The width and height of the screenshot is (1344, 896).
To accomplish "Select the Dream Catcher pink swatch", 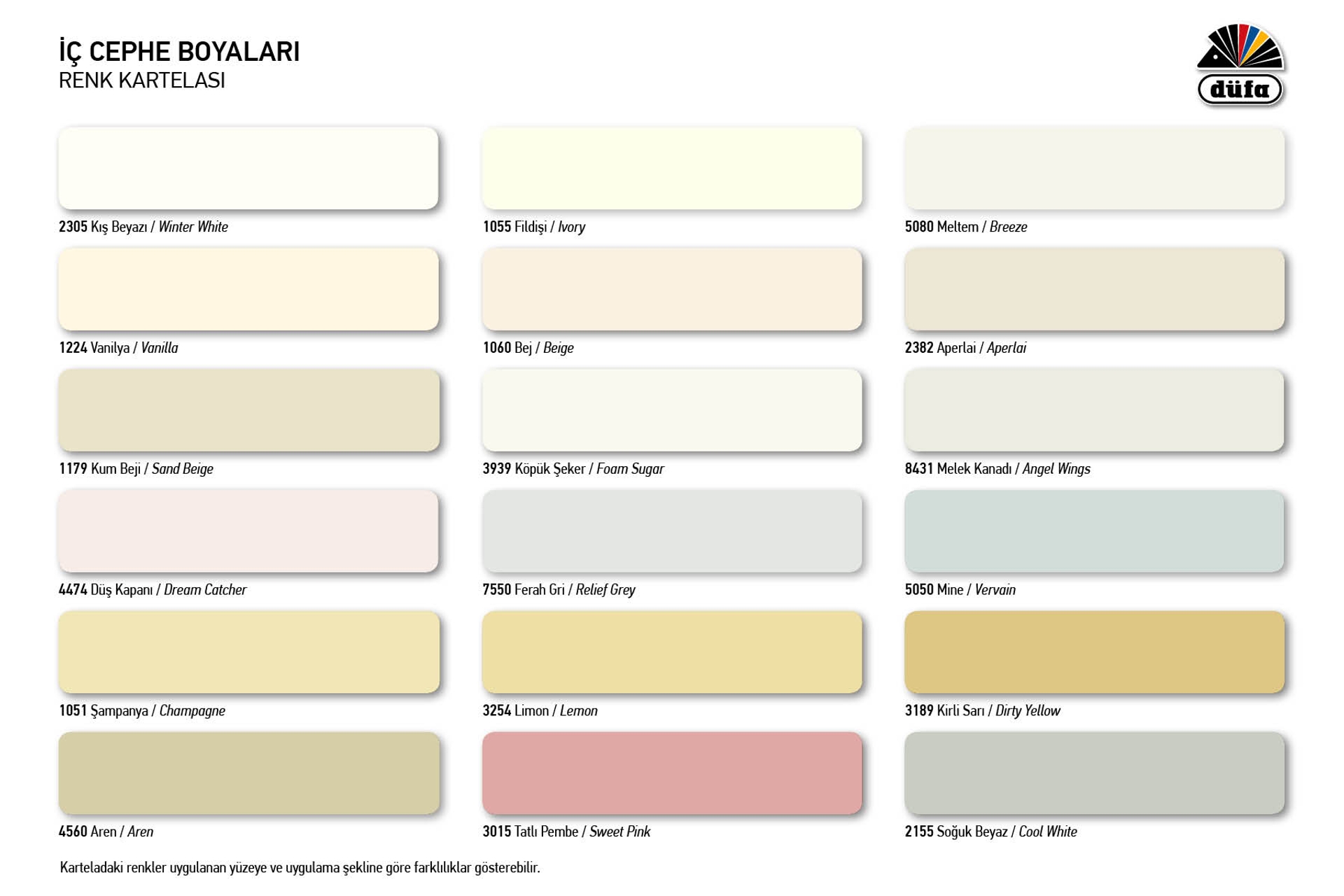I will tap(248, 531).
